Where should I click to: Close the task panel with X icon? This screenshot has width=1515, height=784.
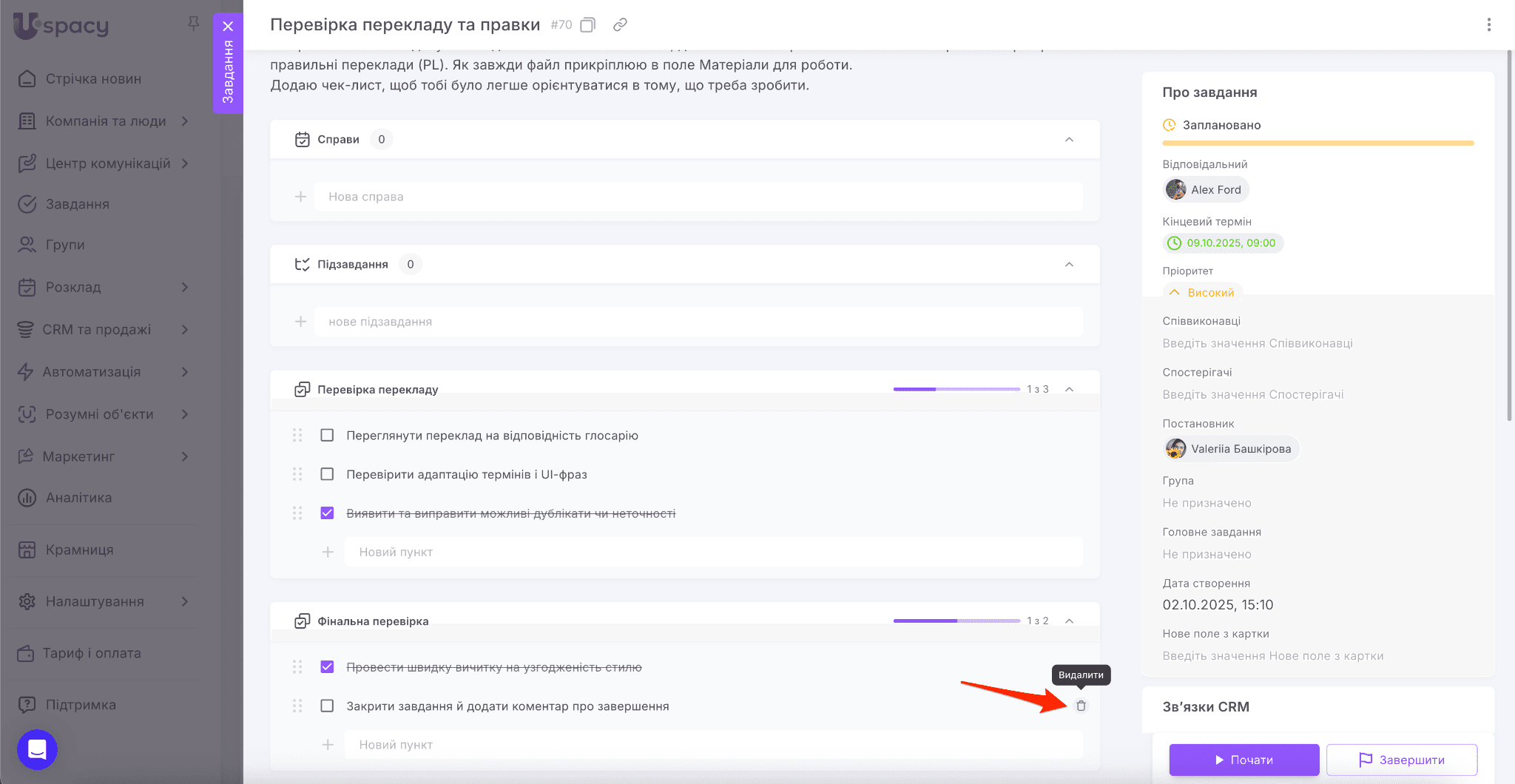(x=228, y=26)
